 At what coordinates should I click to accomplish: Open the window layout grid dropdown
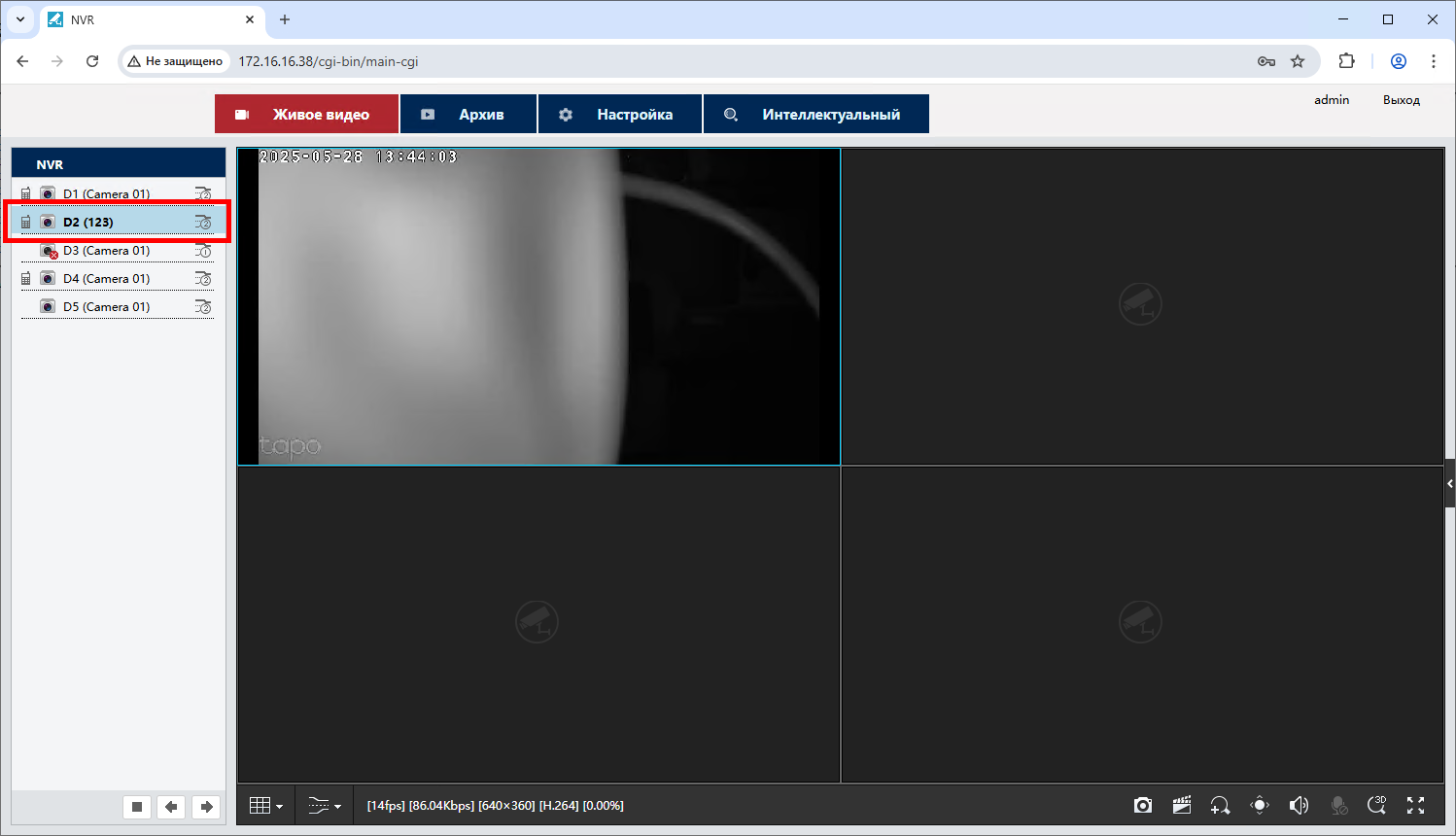[265, 806]
